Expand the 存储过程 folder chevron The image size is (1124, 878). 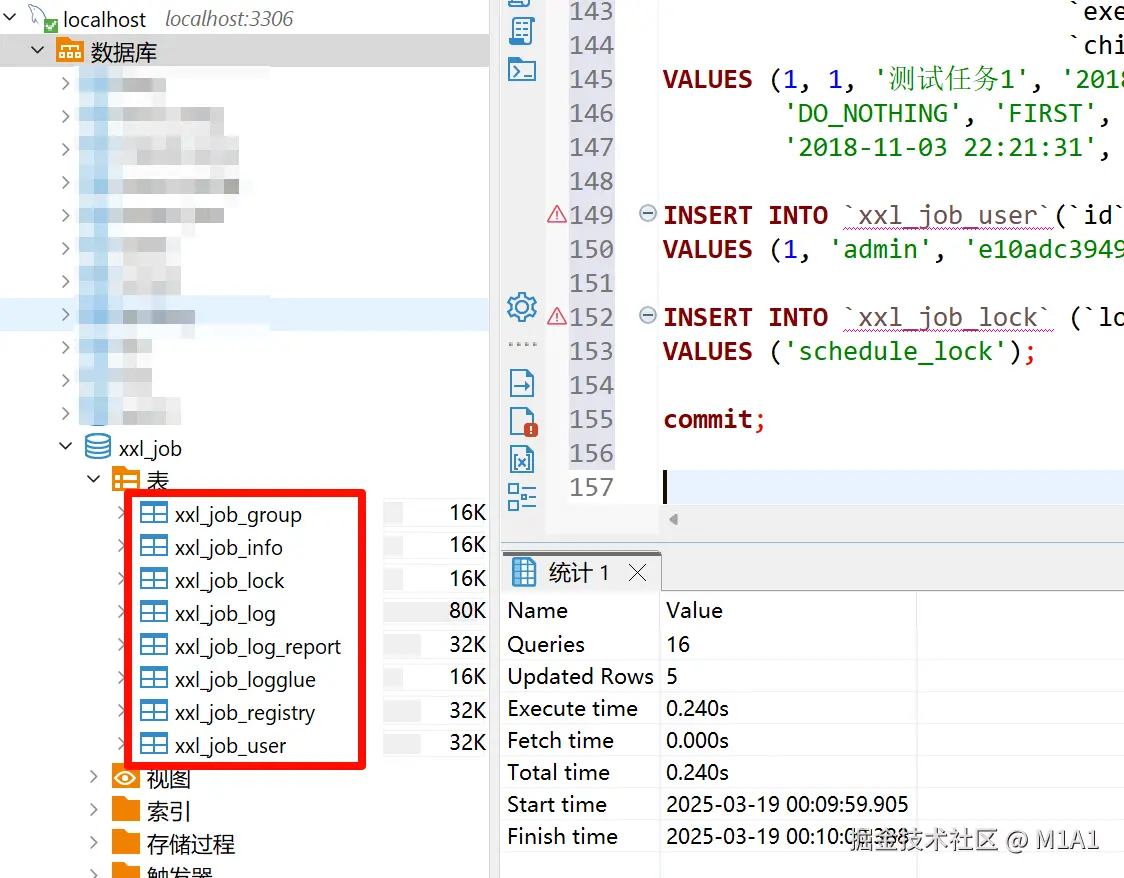click(93, 843)
